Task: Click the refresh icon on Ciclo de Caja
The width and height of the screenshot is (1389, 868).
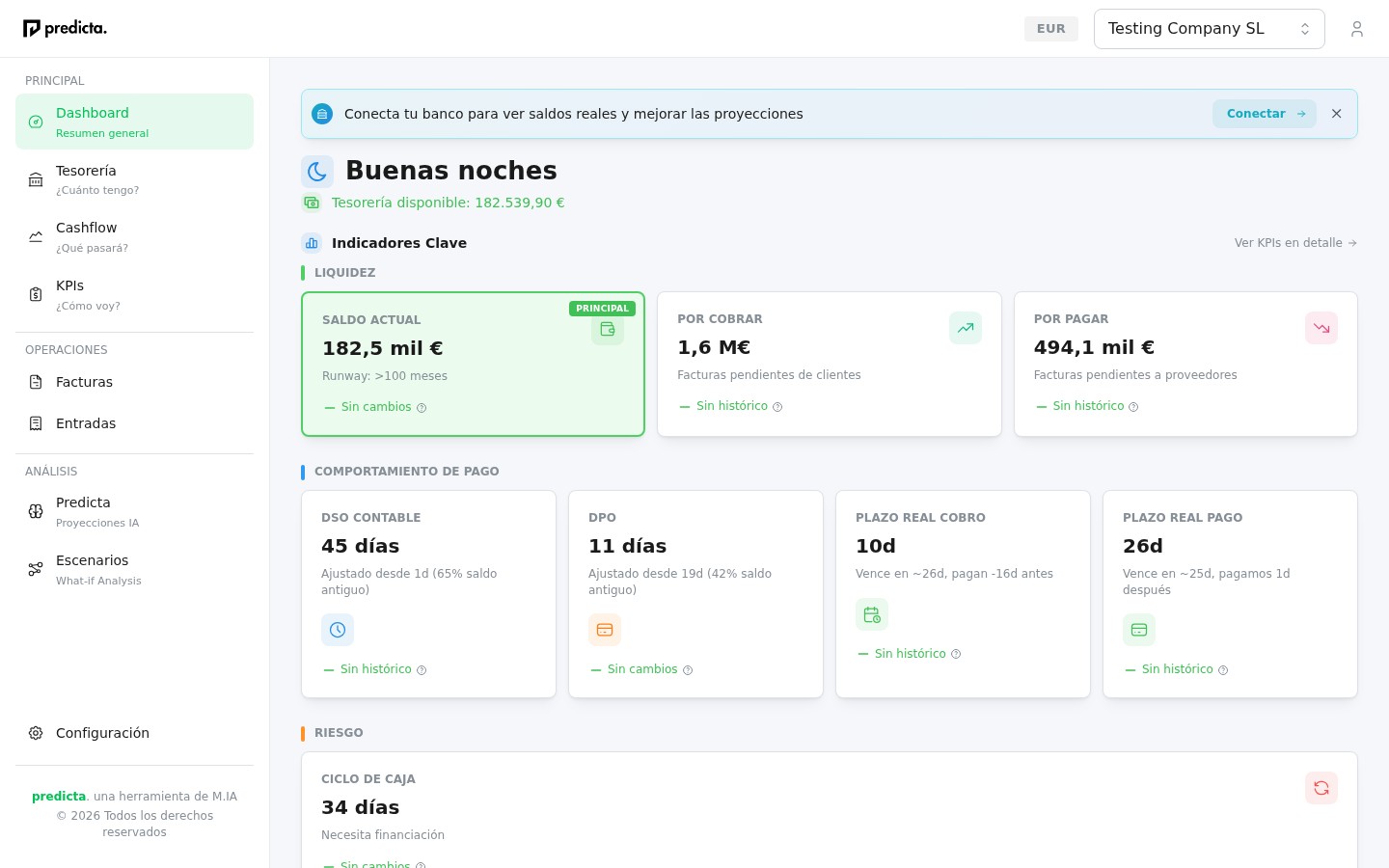Action: point(1321,788)
